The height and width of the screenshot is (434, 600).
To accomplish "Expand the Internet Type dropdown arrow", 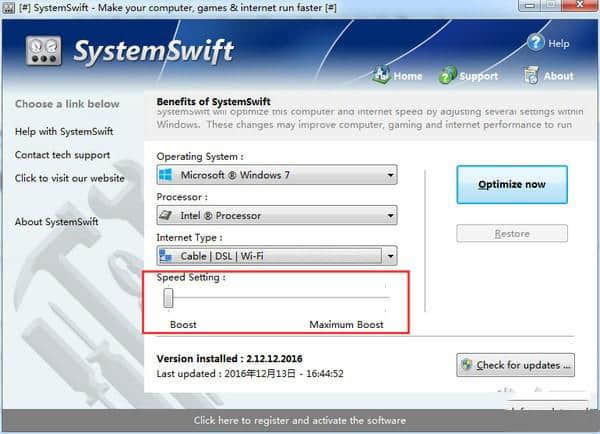I will [x=390, y=256].
